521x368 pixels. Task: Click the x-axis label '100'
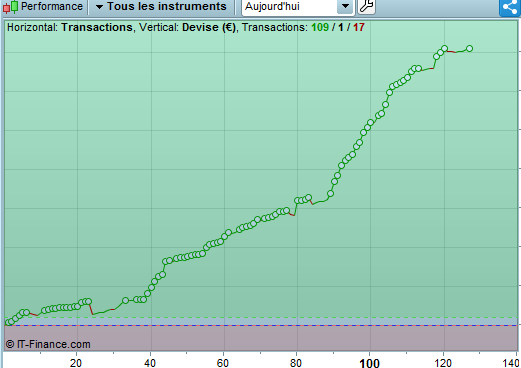[370, 363]
